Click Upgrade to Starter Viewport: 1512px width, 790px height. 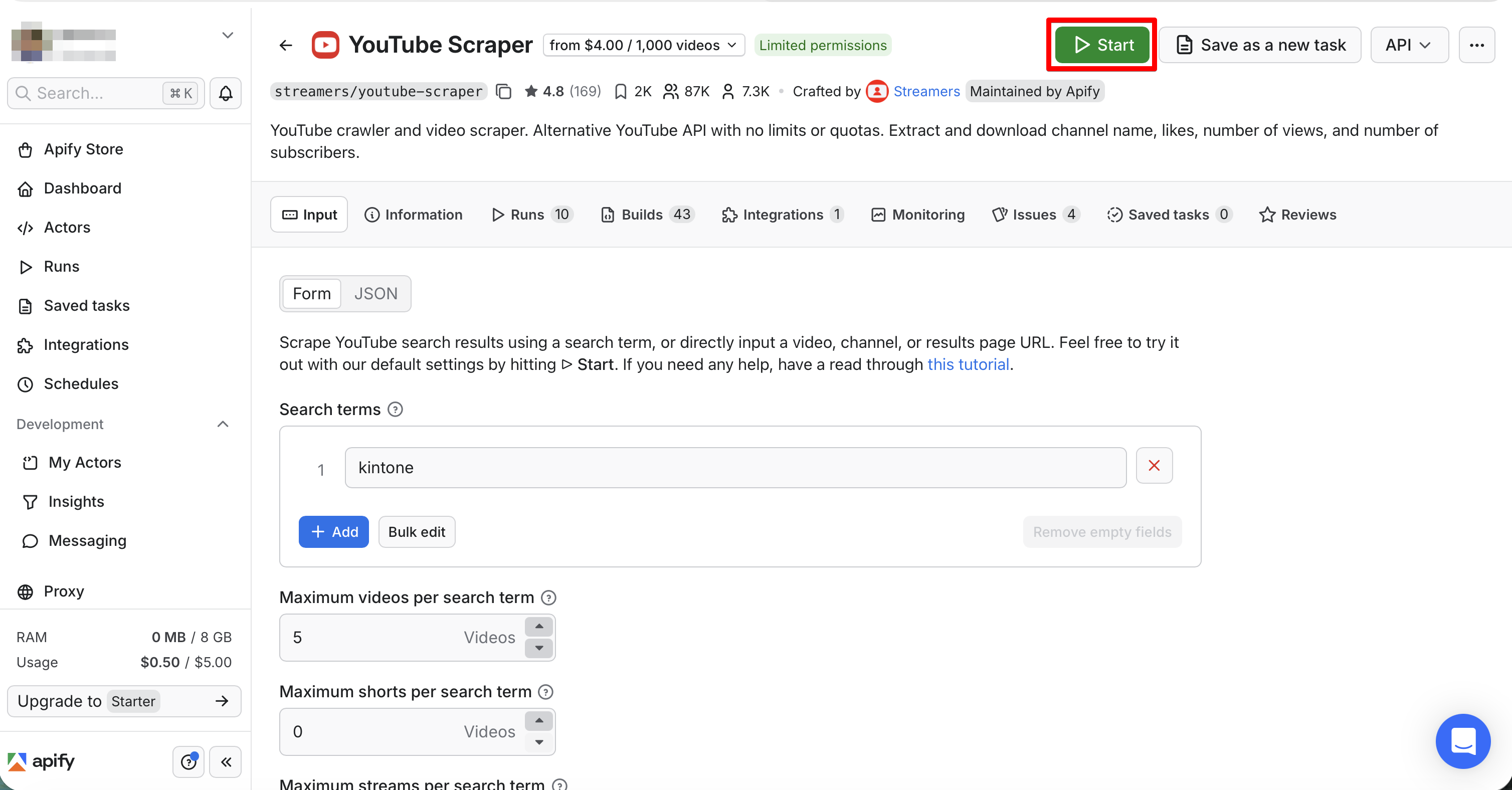[x=124, y=701]
